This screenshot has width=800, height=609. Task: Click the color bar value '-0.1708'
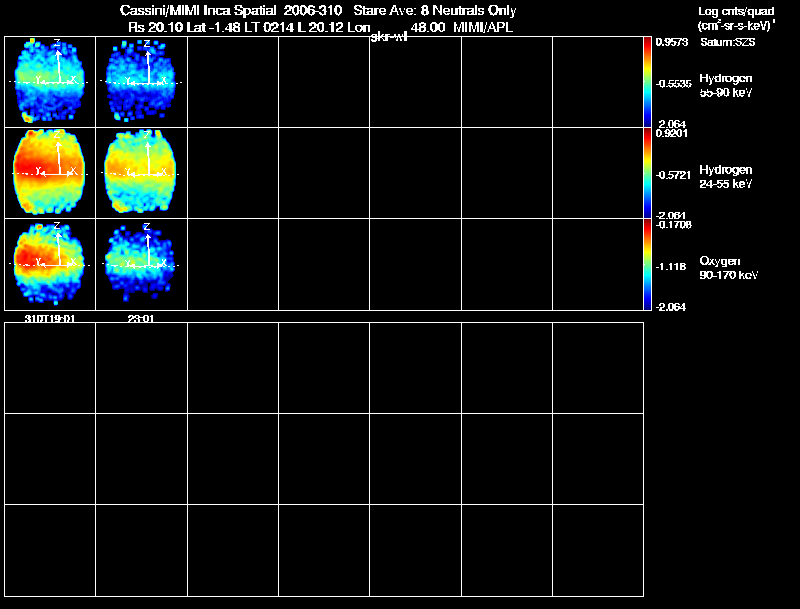pos(673,225)
